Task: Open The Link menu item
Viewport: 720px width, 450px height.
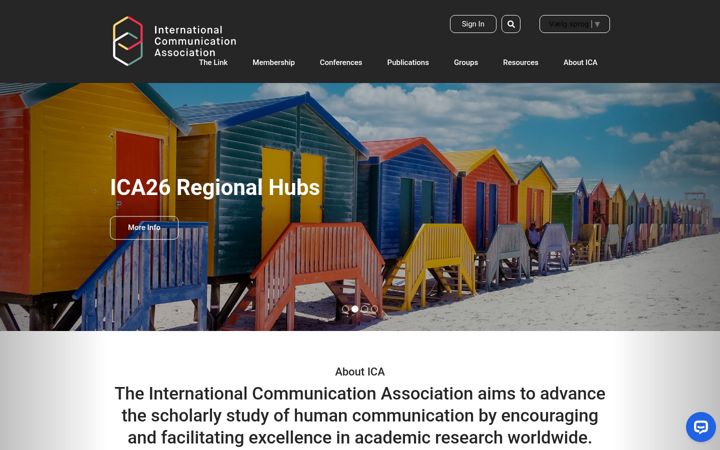Action: pyautogui.click(x=213, y=62)
